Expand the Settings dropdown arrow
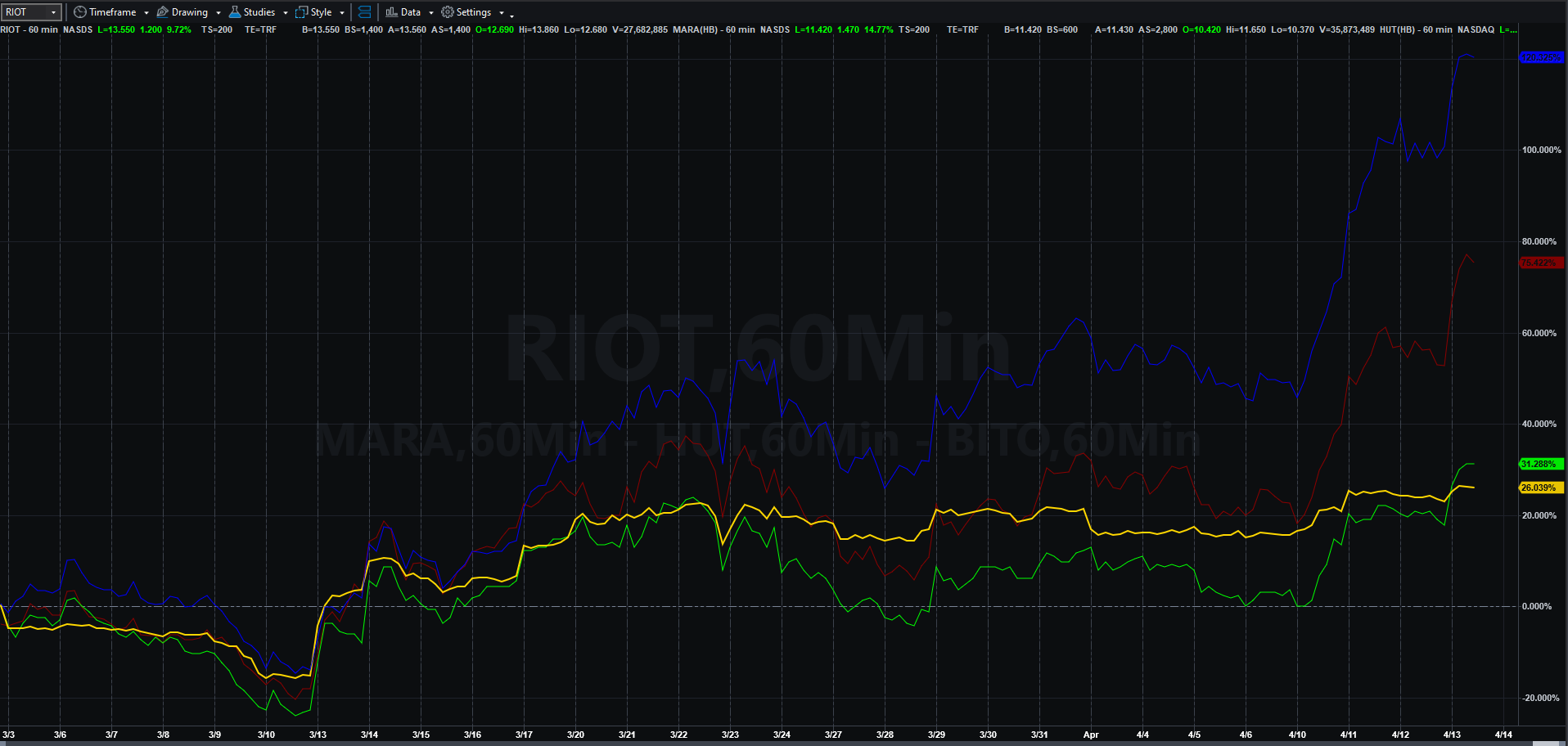 [x=502, y=13]
